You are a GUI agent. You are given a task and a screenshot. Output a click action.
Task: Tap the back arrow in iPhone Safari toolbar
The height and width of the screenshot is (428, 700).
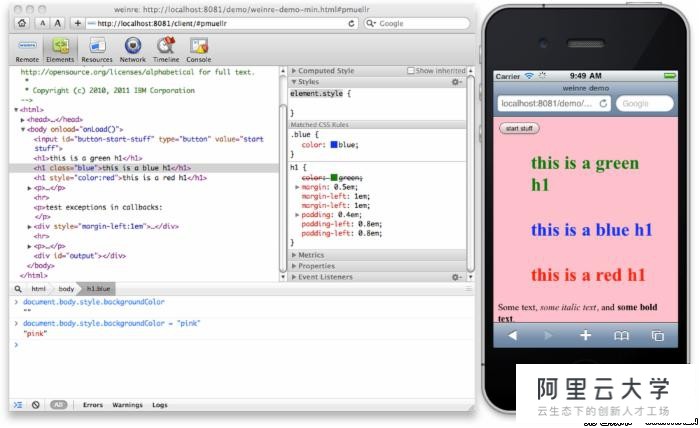pos(513,335)
